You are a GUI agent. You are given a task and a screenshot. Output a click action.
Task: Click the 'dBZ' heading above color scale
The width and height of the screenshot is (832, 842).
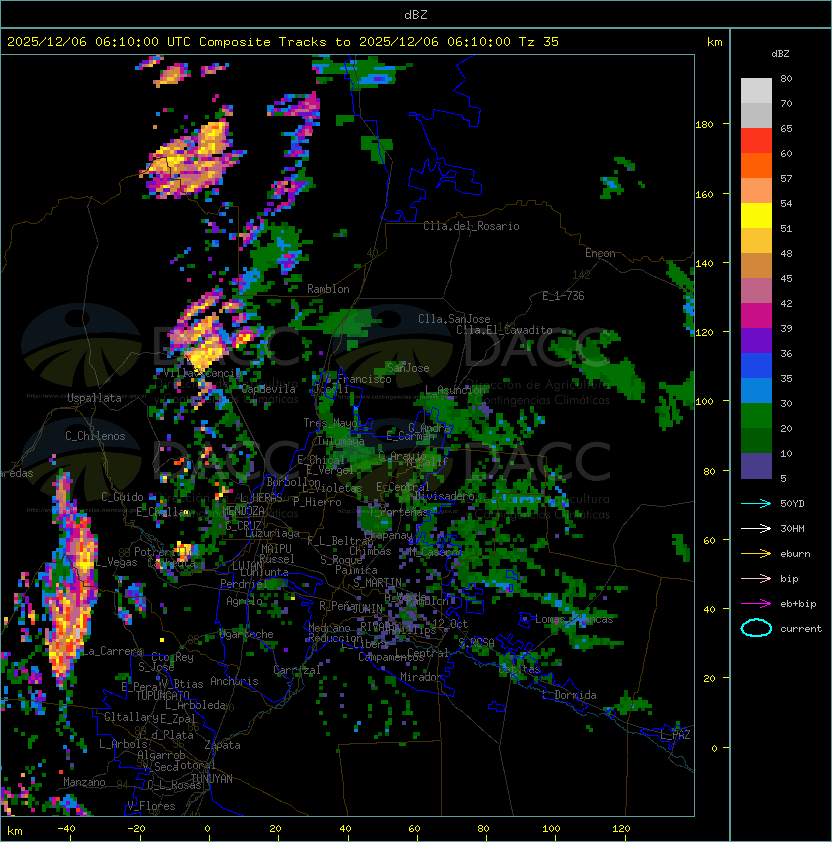pos(780,54)
